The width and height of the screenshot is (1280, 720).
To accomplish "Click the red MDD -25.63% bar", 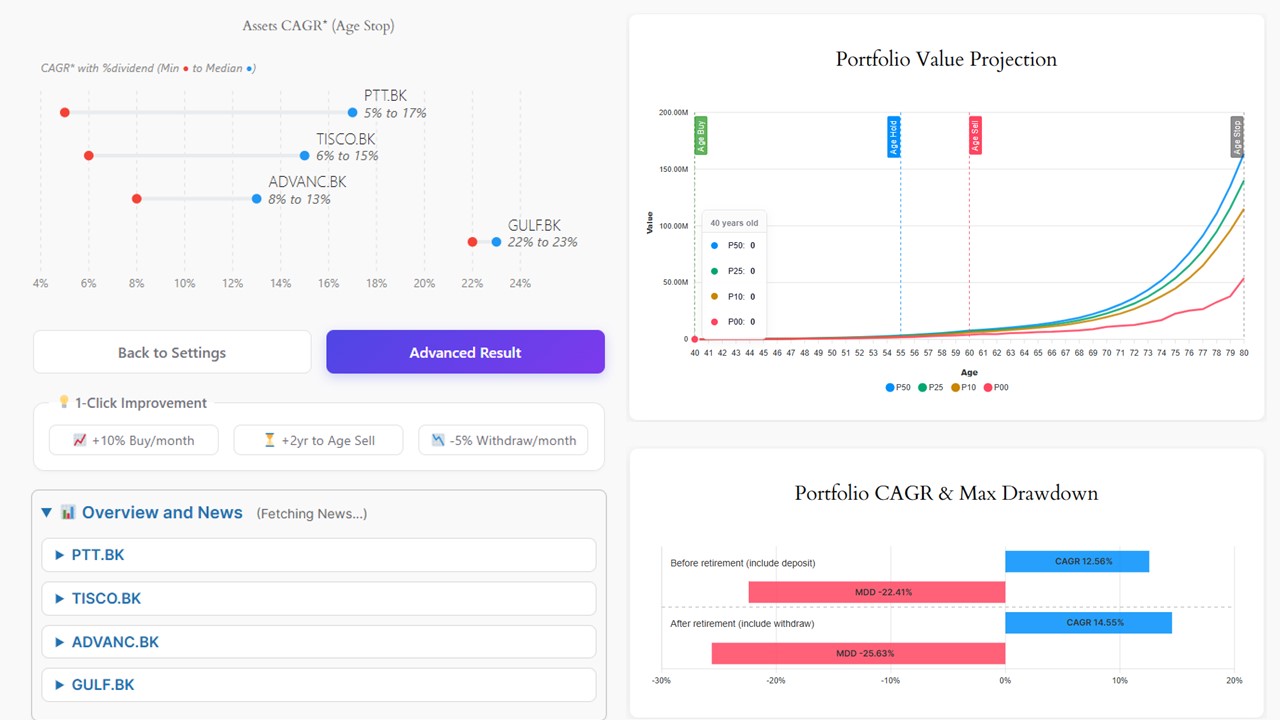I will (x=858, y=654).
